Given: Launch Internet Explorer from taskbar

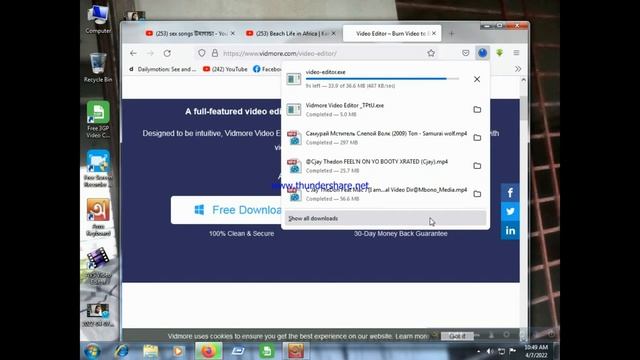Looking at the screenshot, I should (121, 351).
